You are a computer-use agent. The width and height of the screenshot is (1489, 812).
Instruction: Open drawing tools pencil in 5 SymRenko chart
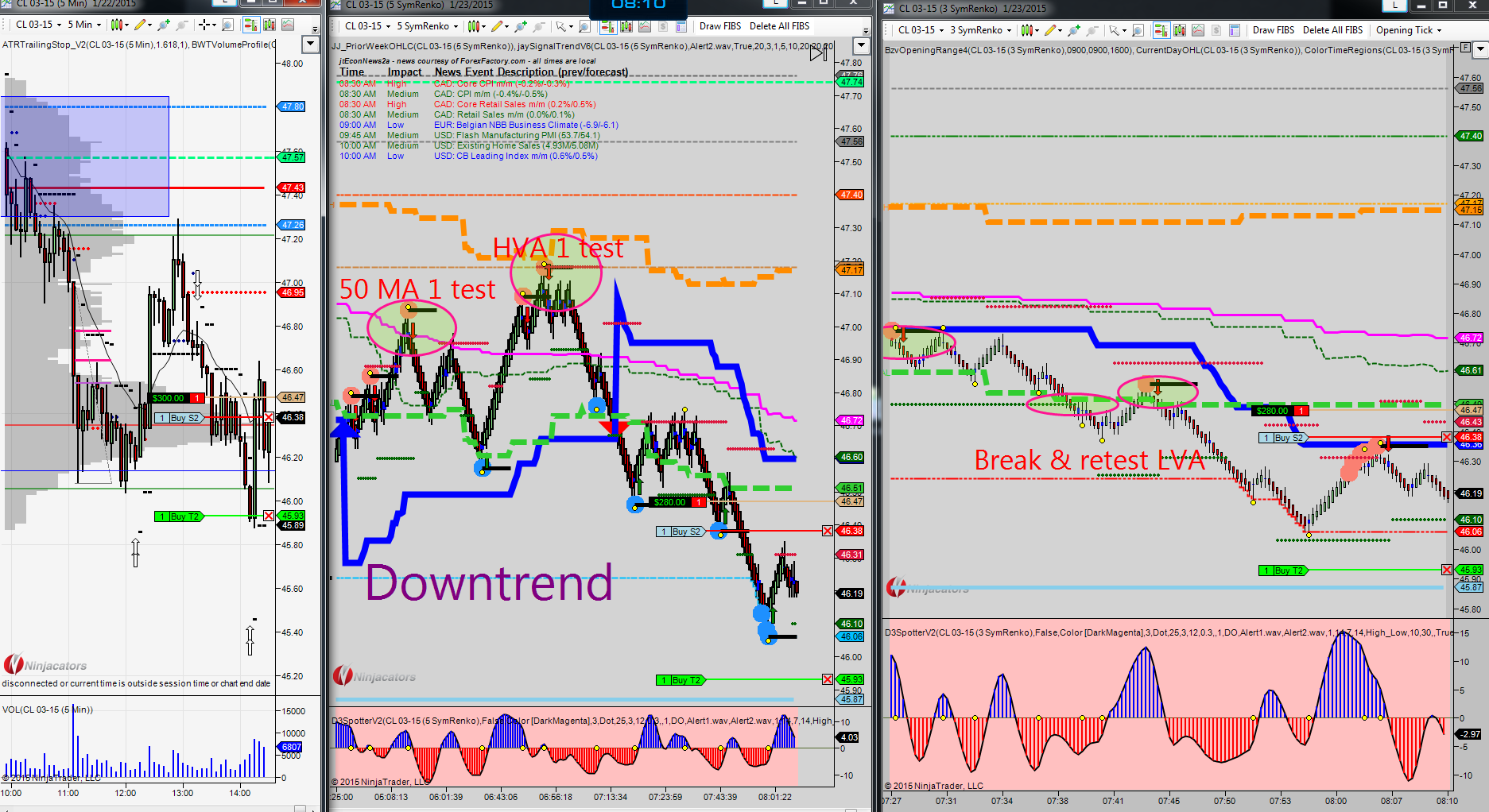[500, 26]
